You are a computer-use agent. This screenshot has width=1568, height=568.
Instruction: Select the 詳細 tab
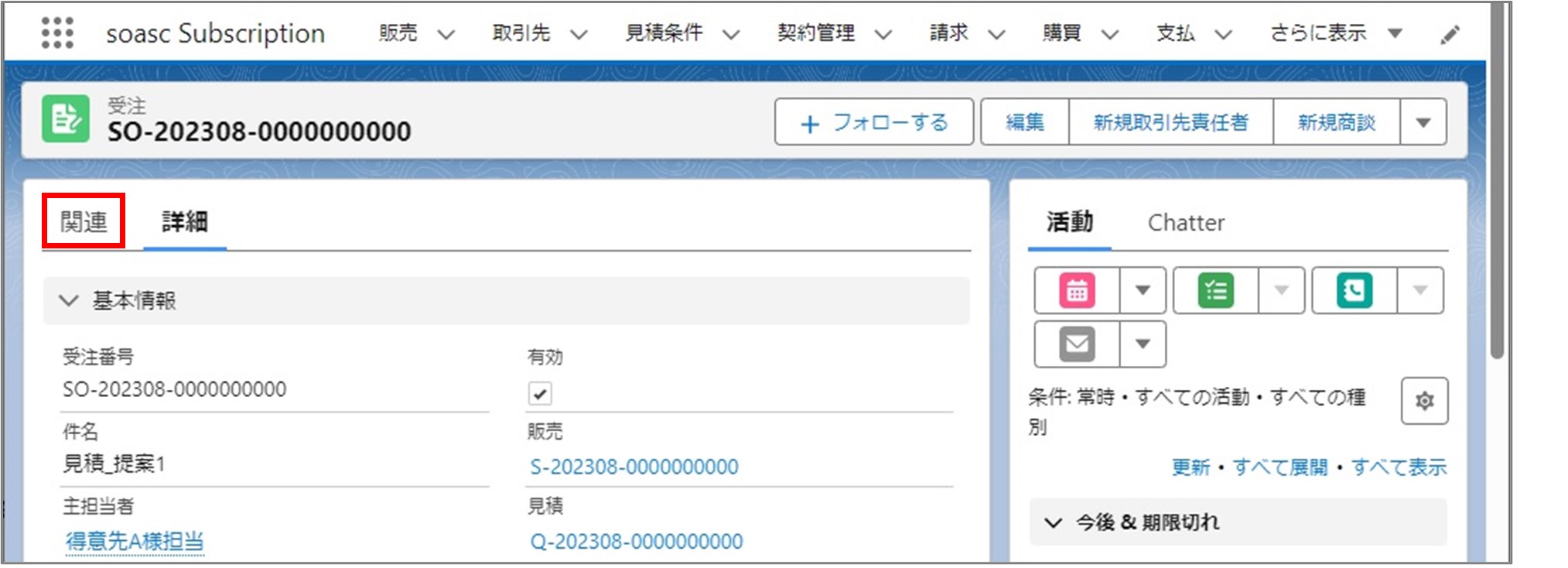[184, 222]
